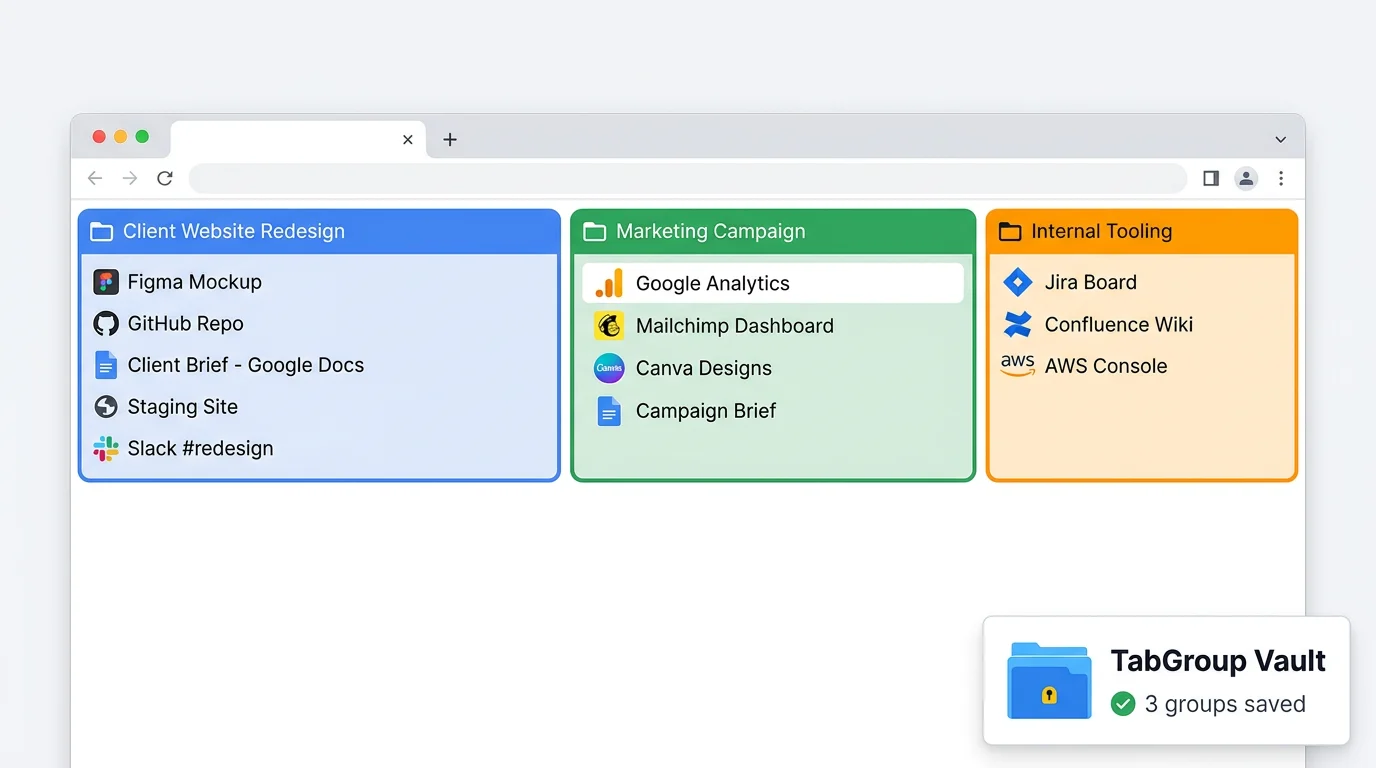
Task: Collapse the Marketing Campaign group header
Action: coord(710,231)
